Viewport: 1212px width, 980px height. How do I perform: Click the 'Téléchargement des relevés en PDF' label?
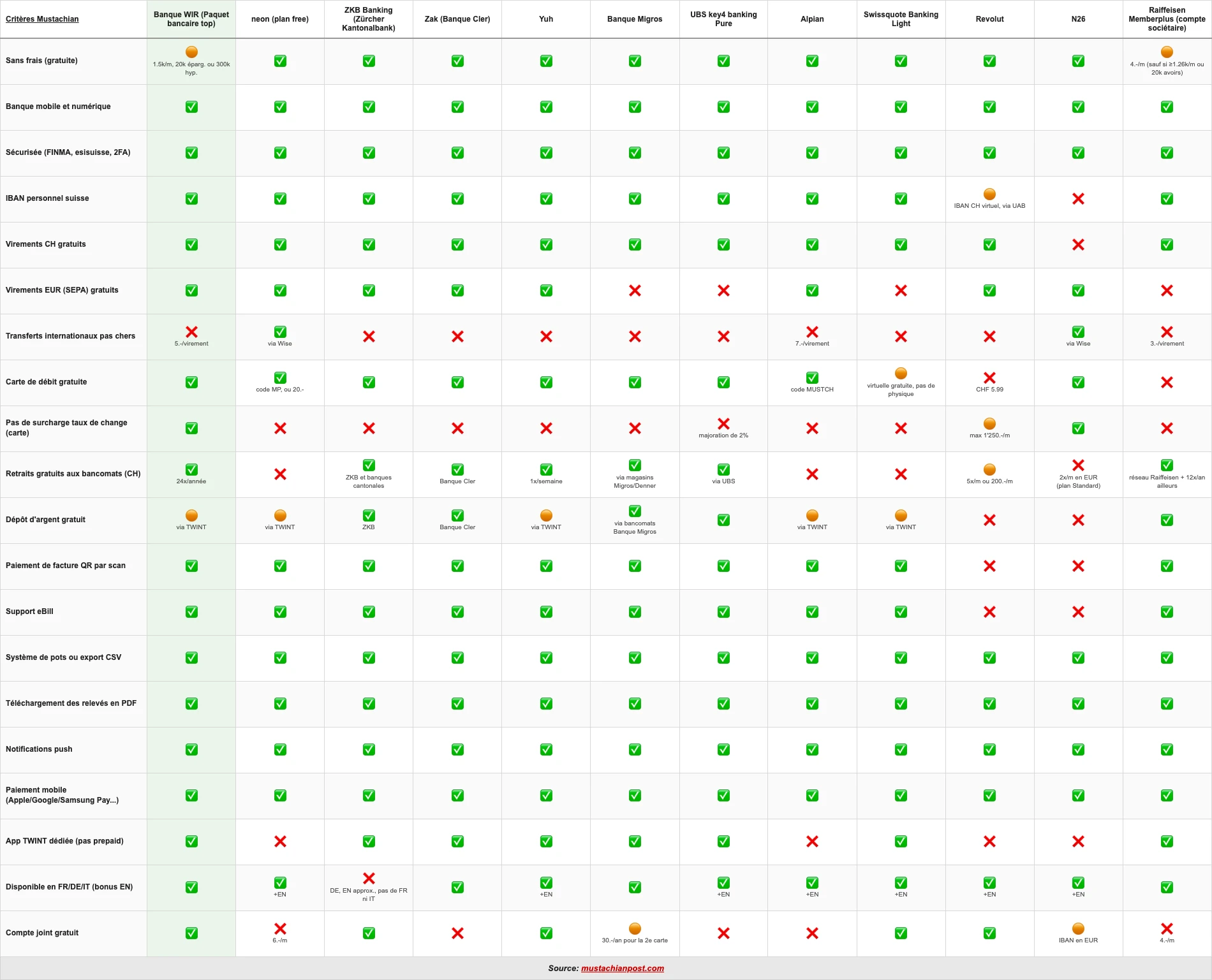point(71,703)
